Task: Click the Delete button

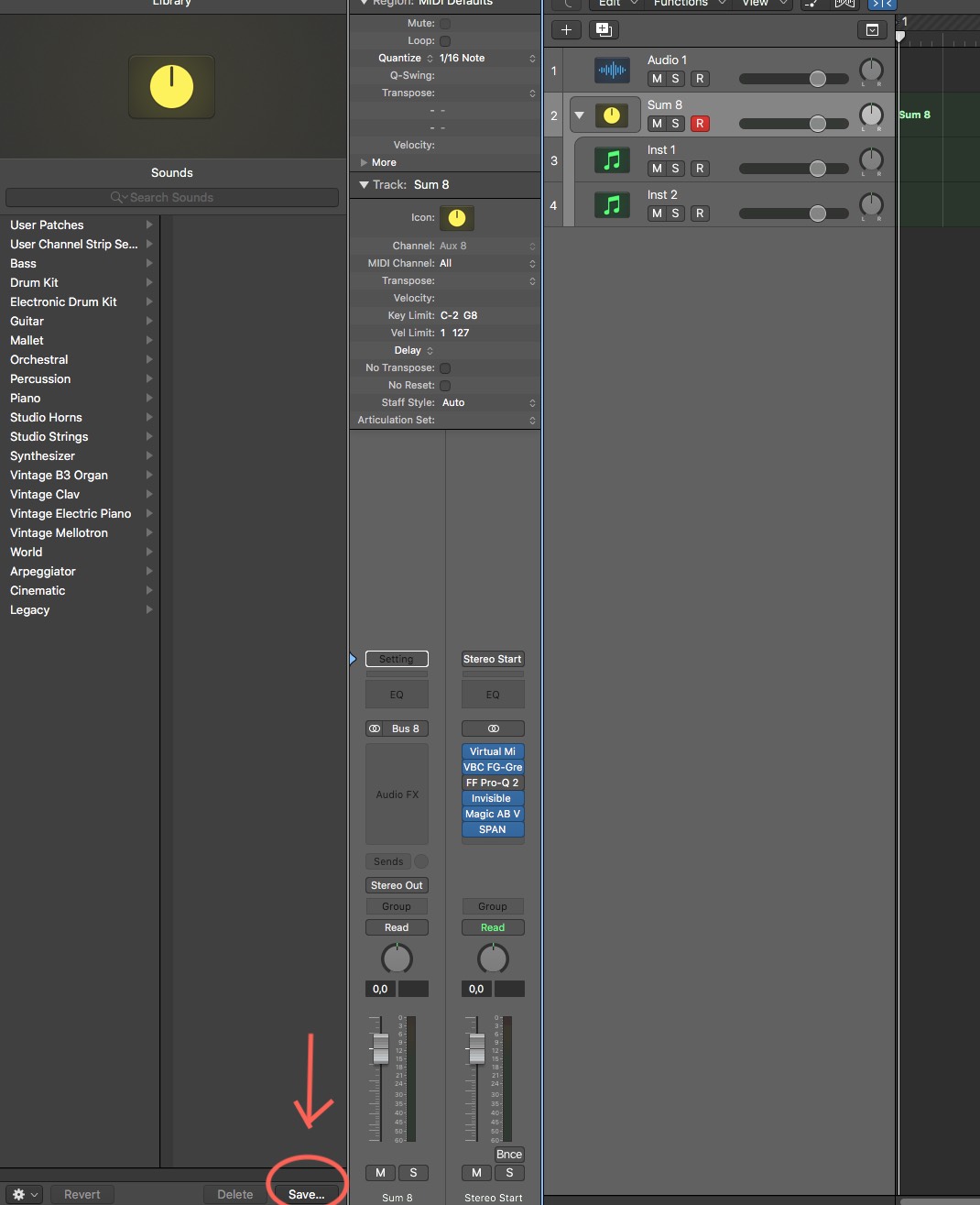Action: 235,1194
